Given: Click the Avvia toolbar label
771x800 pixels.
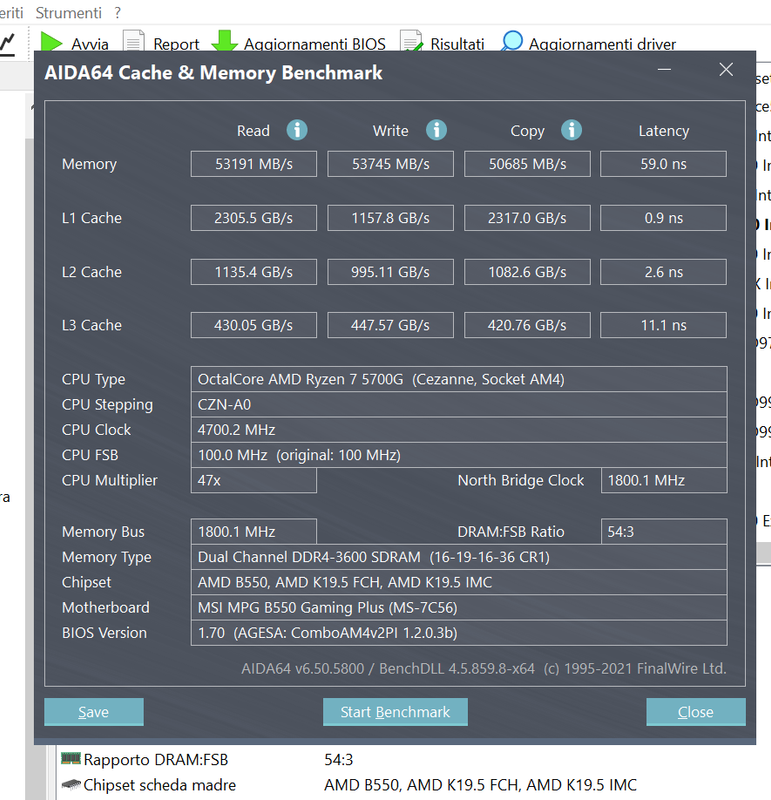Looking at the screenshot, I should pos(90,44).
